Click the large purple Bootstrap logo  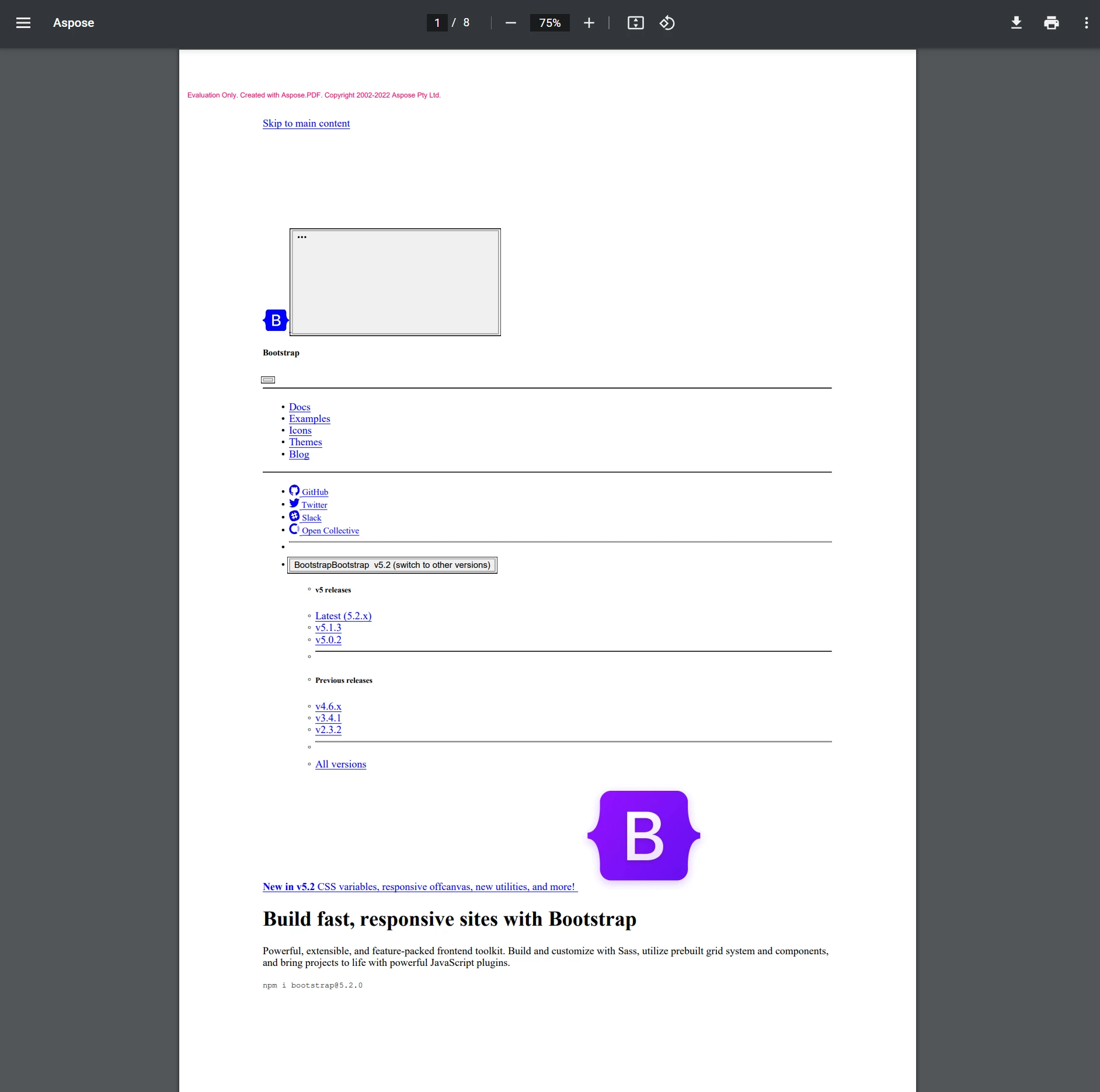click(644, 836)
